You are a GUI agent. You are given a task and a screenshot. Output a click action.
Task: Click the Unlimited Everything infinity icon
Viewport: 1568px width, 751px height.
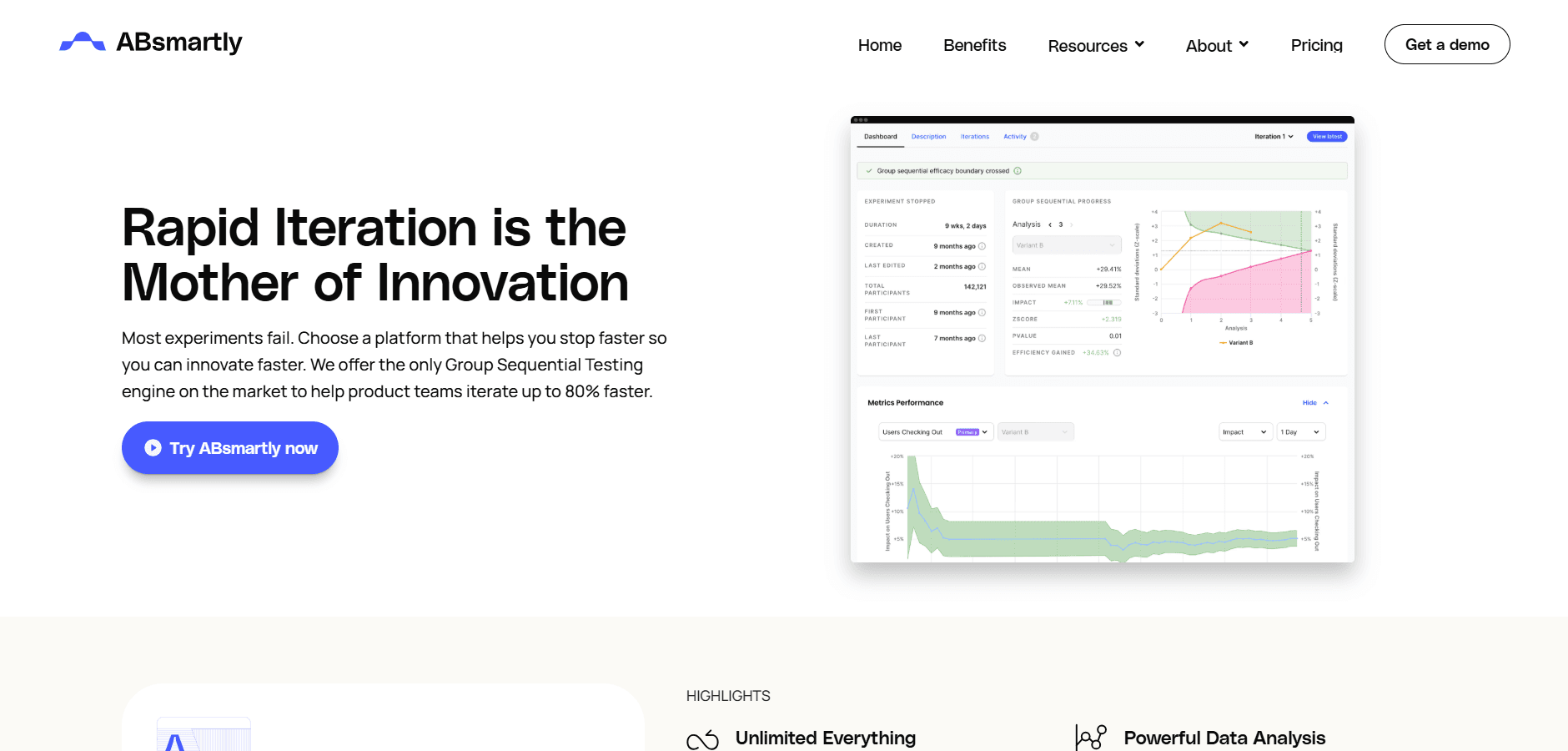702,739
